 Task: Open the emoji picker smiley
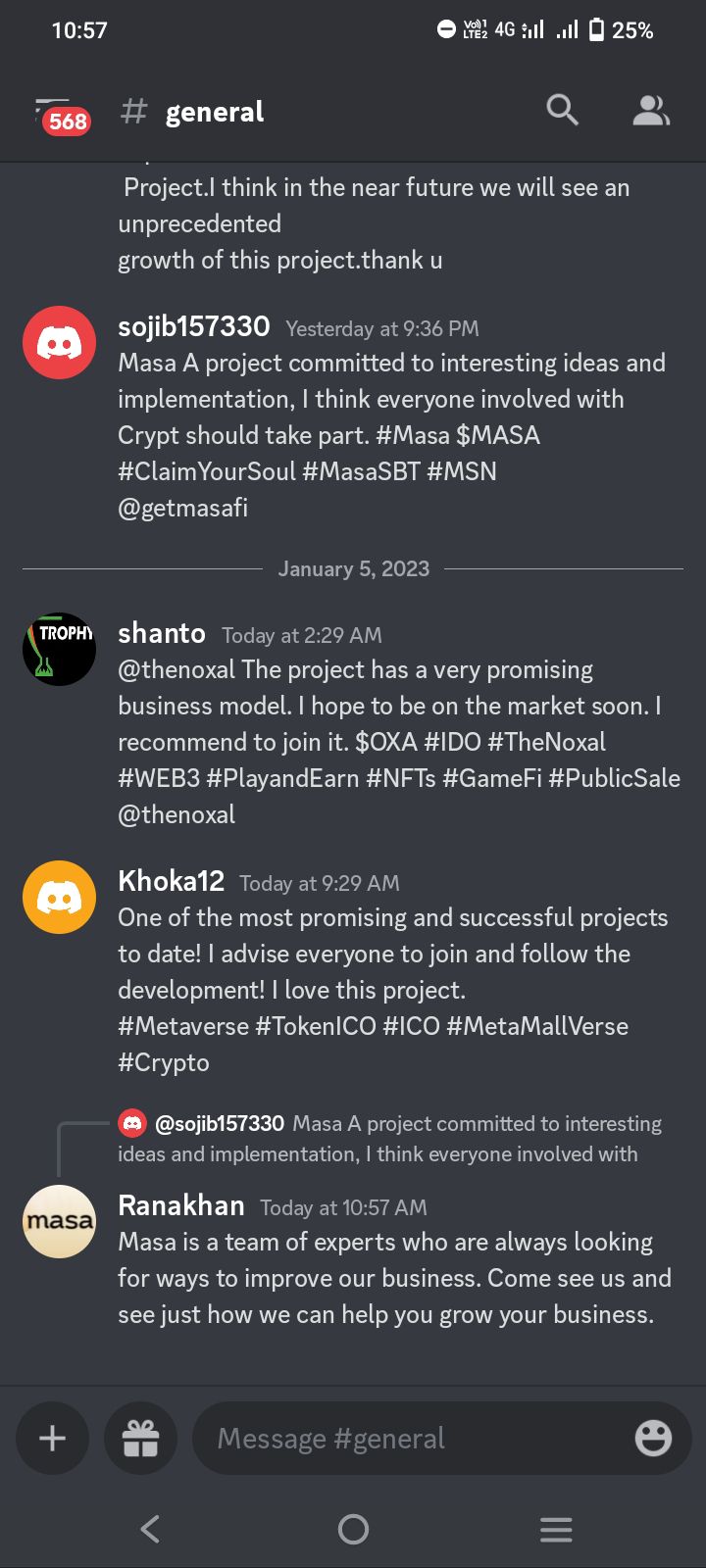[x=653, y=1438]
